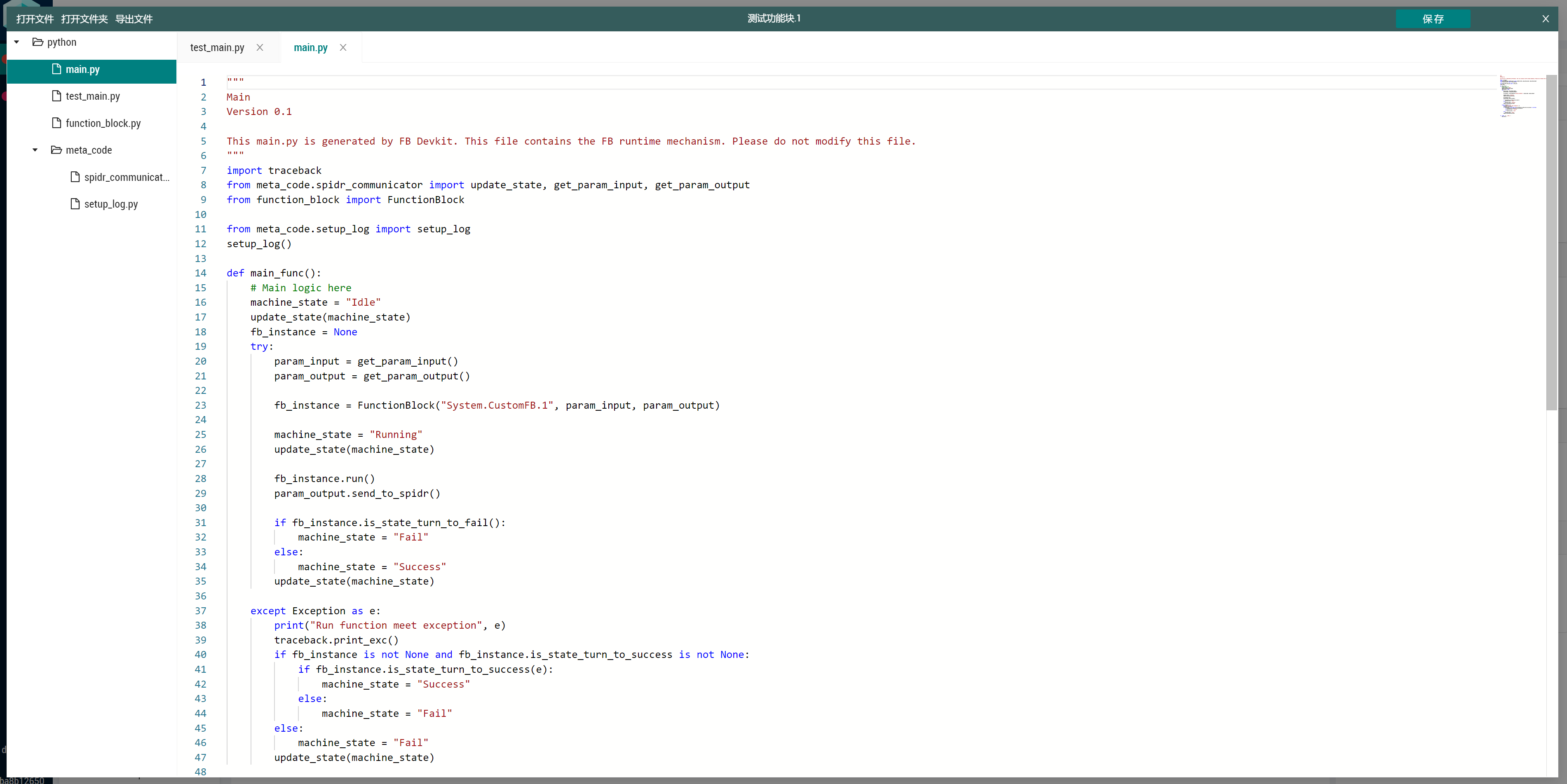This screenshot has width=1567, height=784.
Task: Collapse the meta_code folder arrow
Action: [35, 150]
